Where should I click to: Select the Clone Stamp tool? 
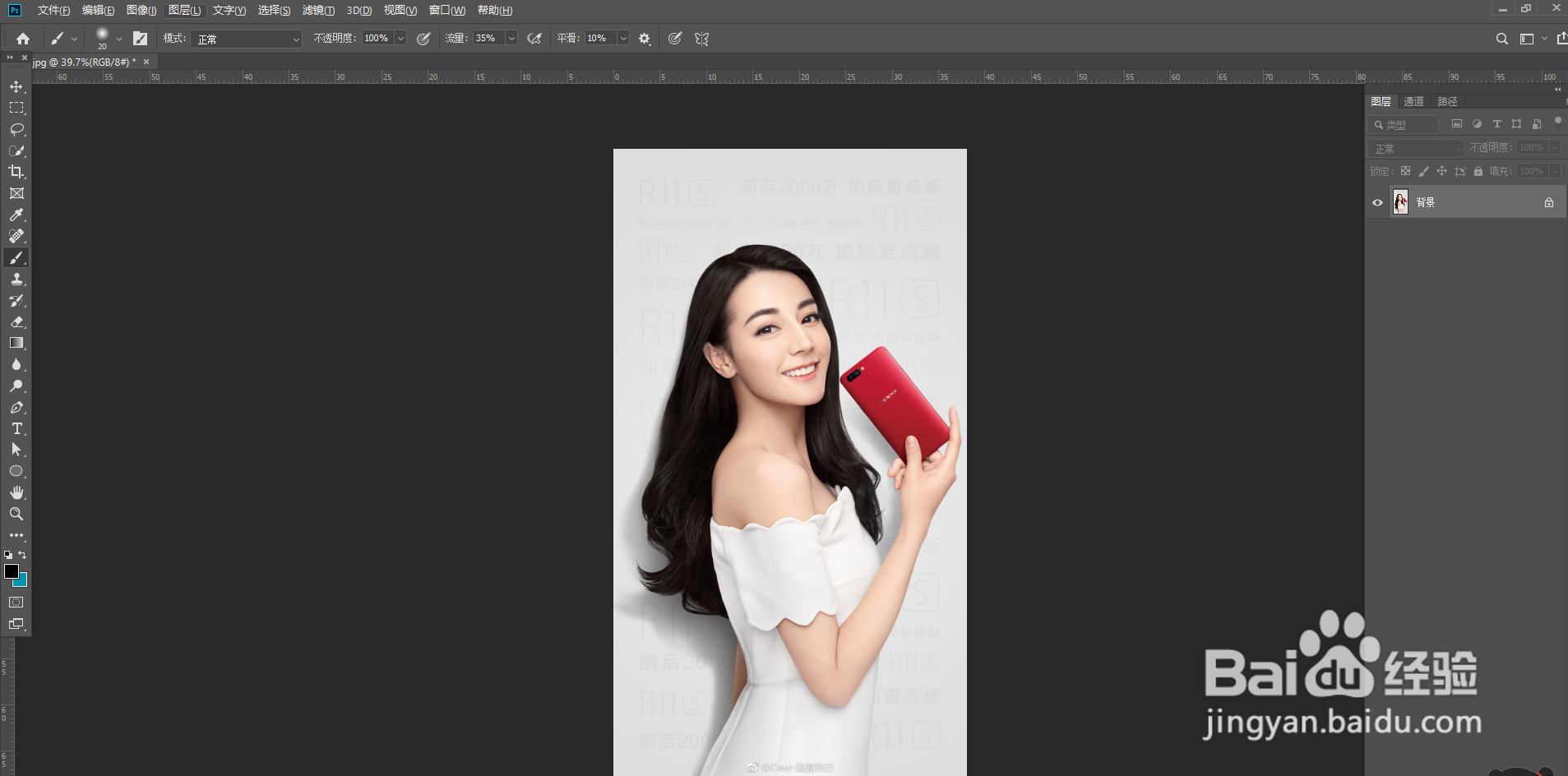point(16,279)
